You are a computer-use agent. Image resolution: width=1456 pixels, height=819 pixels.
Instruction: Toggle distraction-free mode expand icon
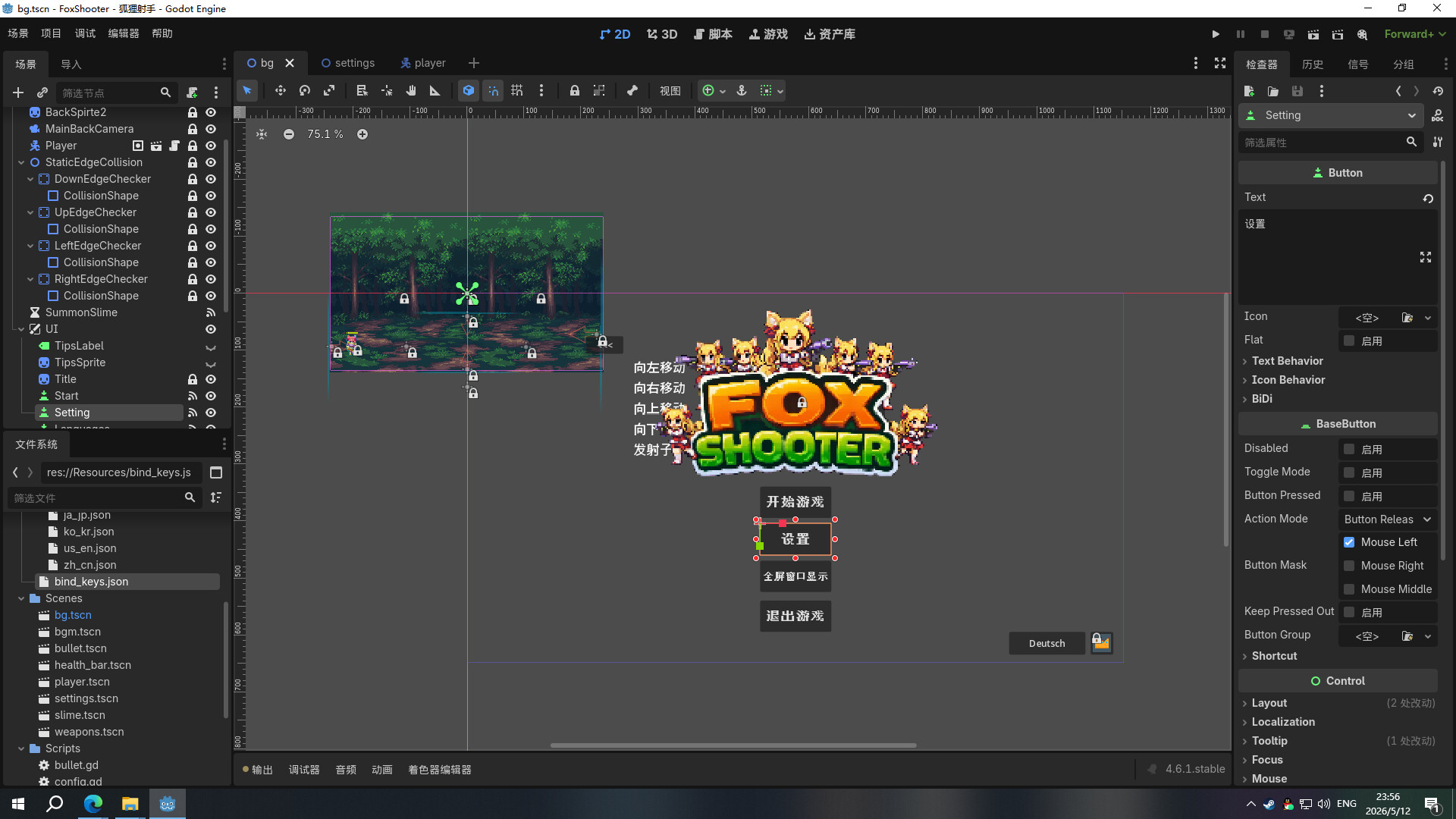click(1220, 63)
